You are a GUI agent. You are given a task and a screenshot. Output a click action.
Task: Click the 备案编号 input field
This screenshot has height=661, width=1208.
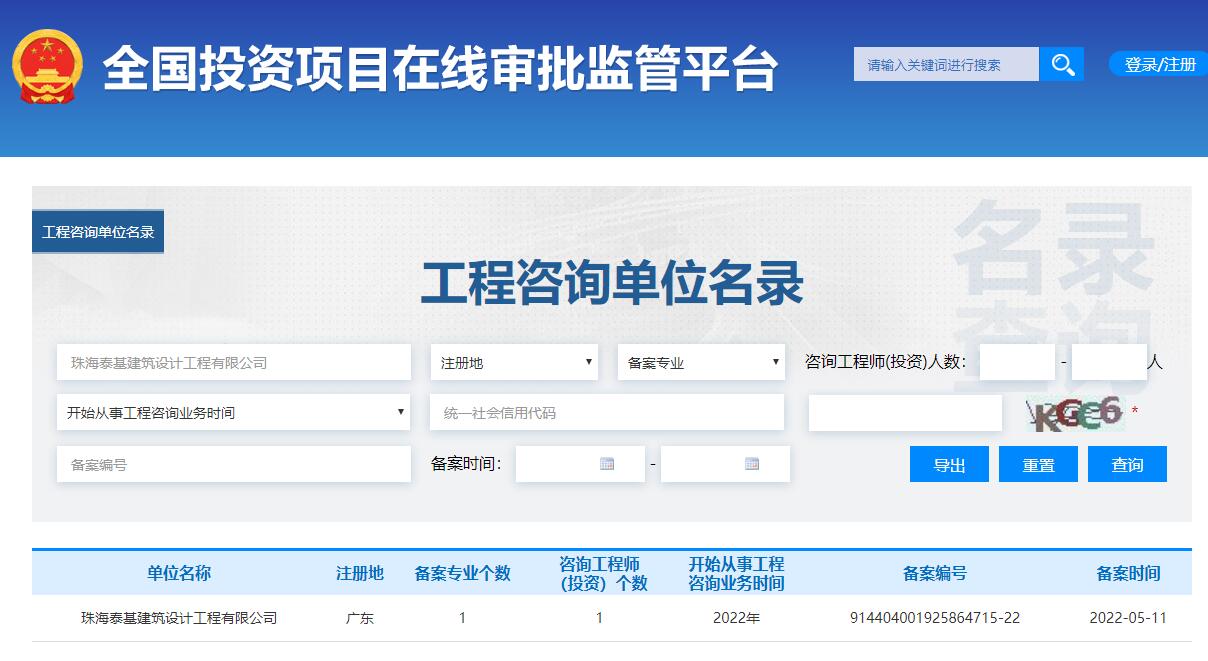(x=233, y=463)
